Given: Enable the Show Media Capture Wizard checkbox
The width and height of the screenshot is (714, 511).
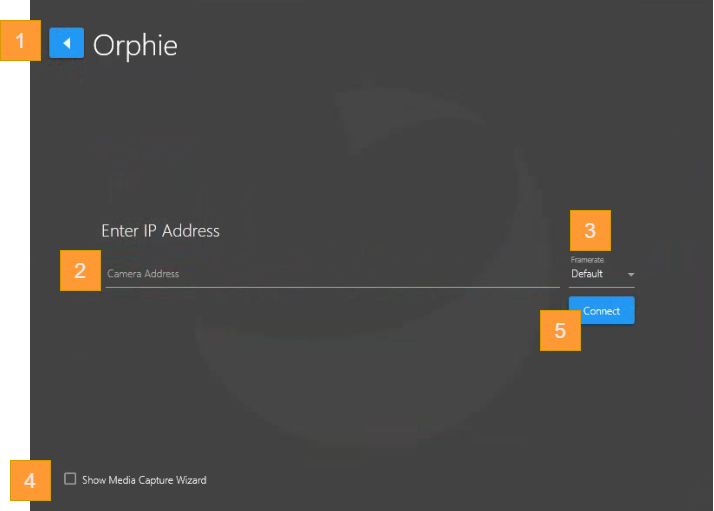Looking at the screenshot, I should pyautogui.click(x=70, y=479).
